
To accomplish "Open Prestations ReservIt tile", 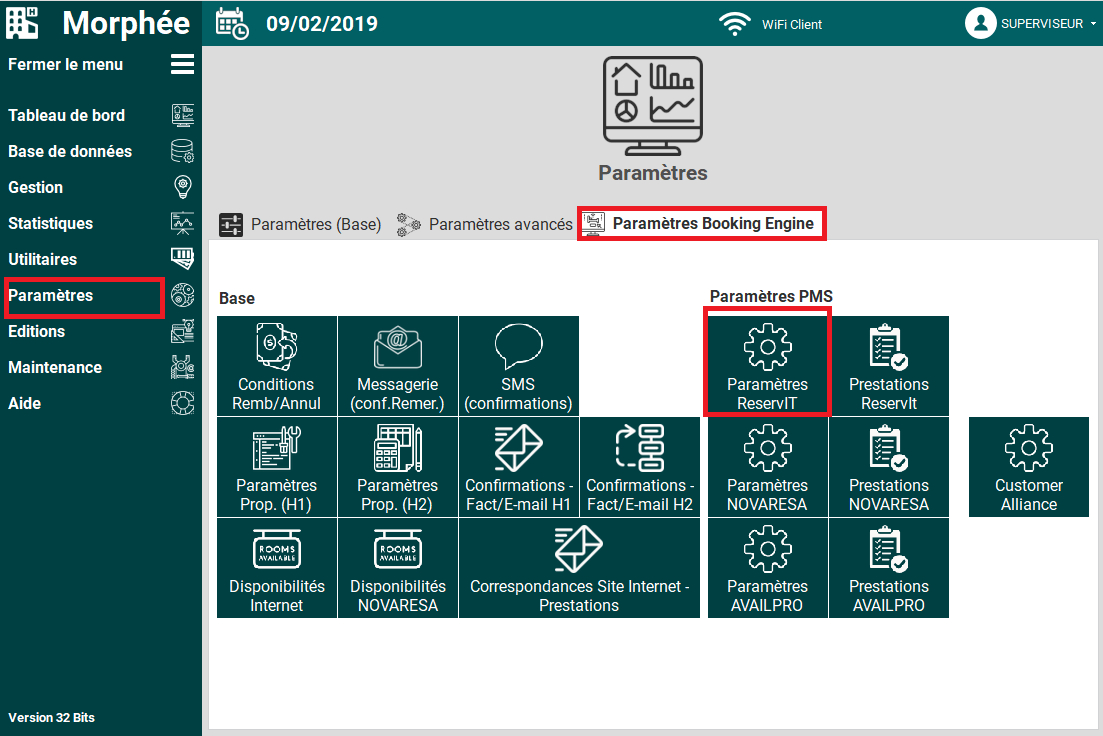I will (889, 366).
